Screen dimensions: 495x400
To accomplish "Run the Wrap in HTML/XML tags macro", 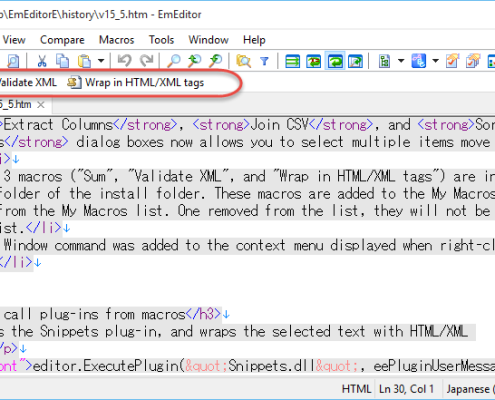I will (135, 82).
